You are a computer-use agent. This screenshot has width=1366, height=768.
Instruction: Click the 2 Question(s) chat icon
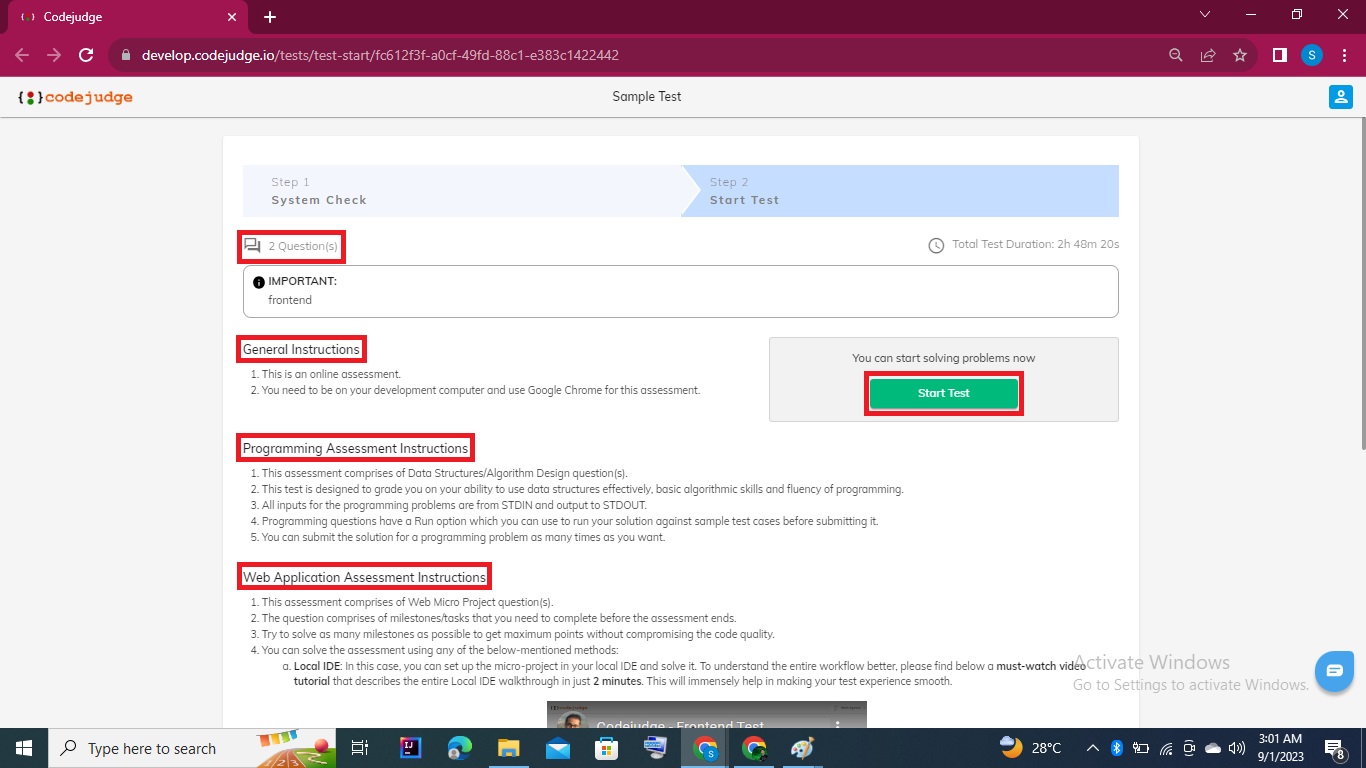point(252,244)
